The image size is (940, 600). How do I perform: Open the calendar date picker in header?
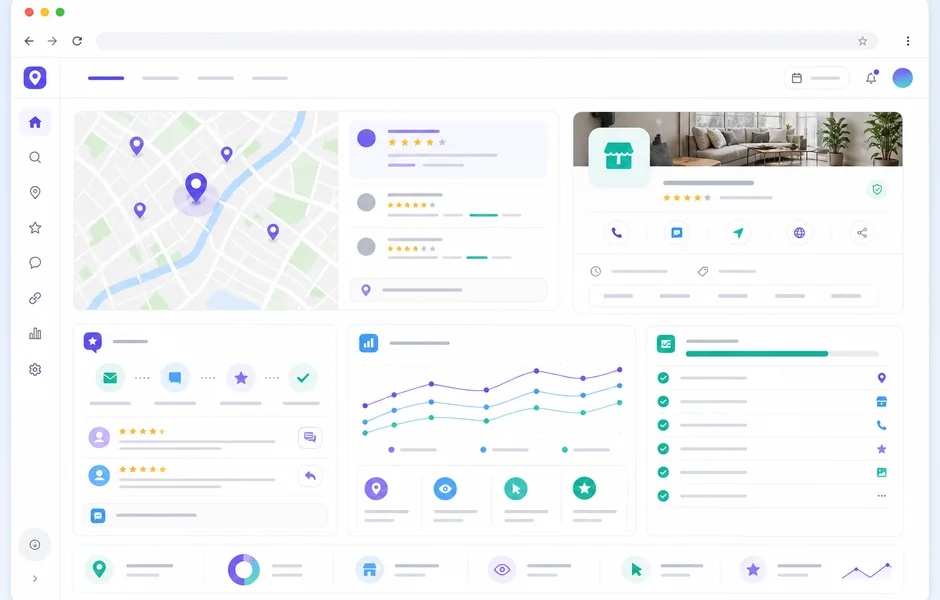(817, 78)
